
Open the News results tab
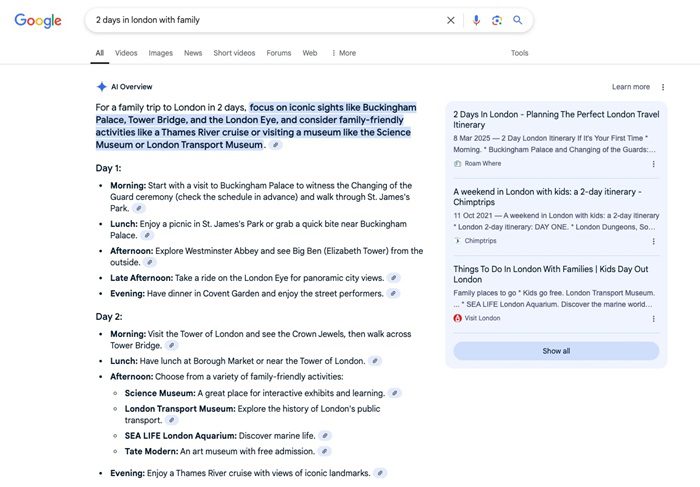pyautogui.click(x=193, y=53)
